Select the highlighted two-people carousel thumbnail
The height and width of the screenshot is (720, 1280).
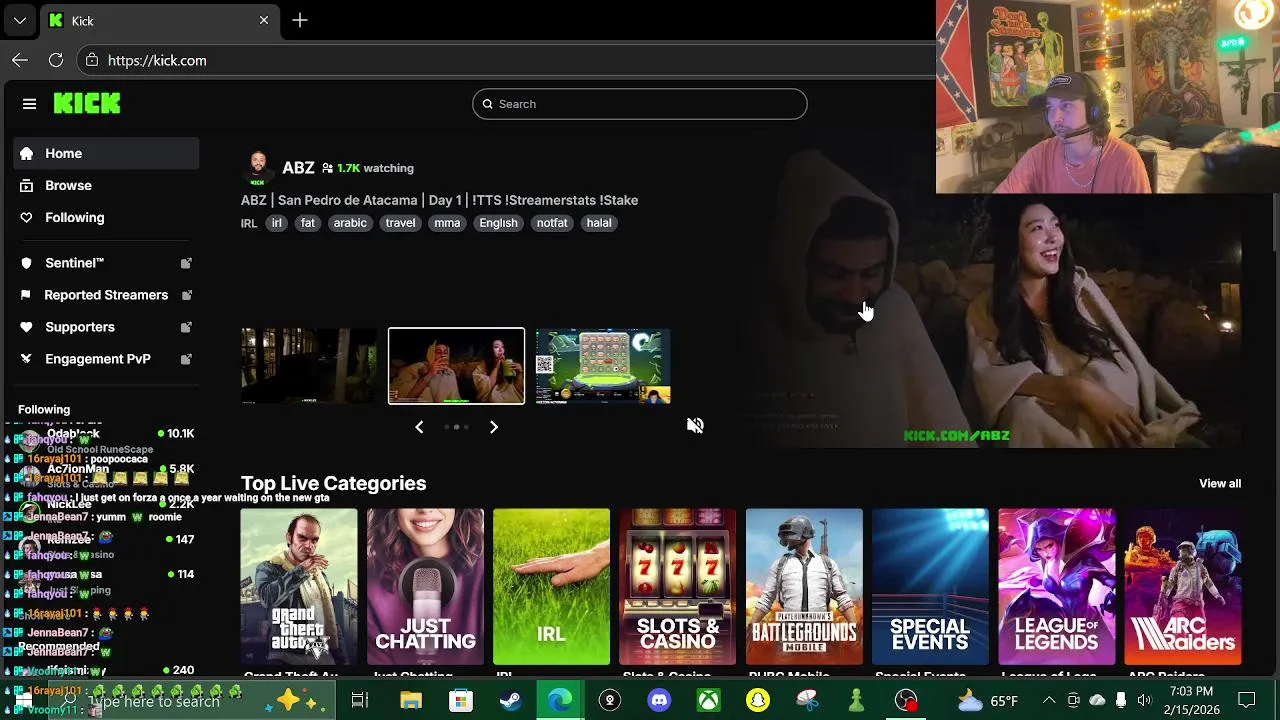[x=456, y=366]
